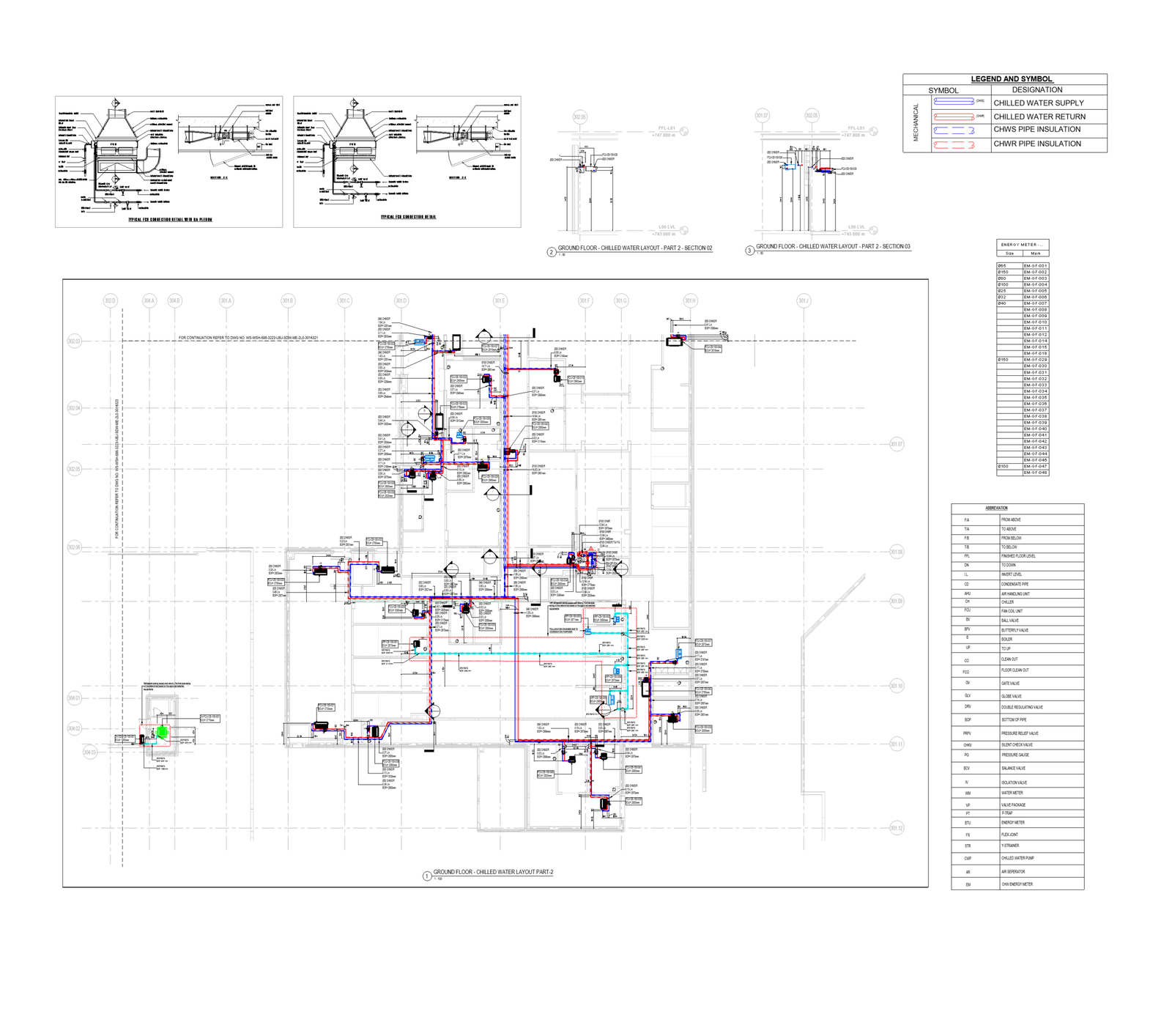Click the Abbreviation table heading
The image size is (1172, 1036).
point(997,508)
